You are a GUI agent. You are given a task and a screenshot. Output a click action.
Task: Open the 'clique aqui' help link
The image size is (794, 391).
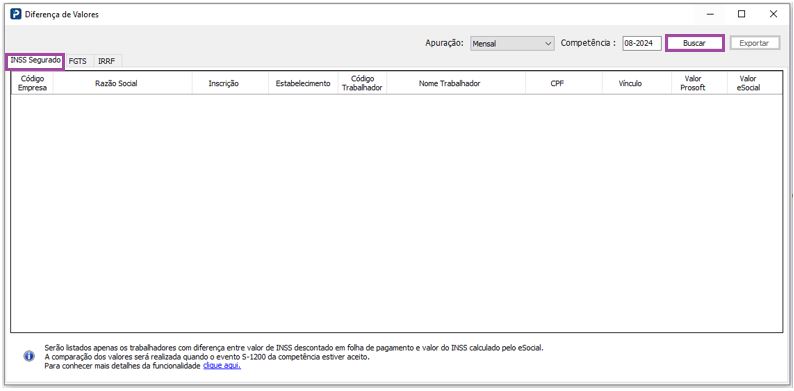click(222, 366)
